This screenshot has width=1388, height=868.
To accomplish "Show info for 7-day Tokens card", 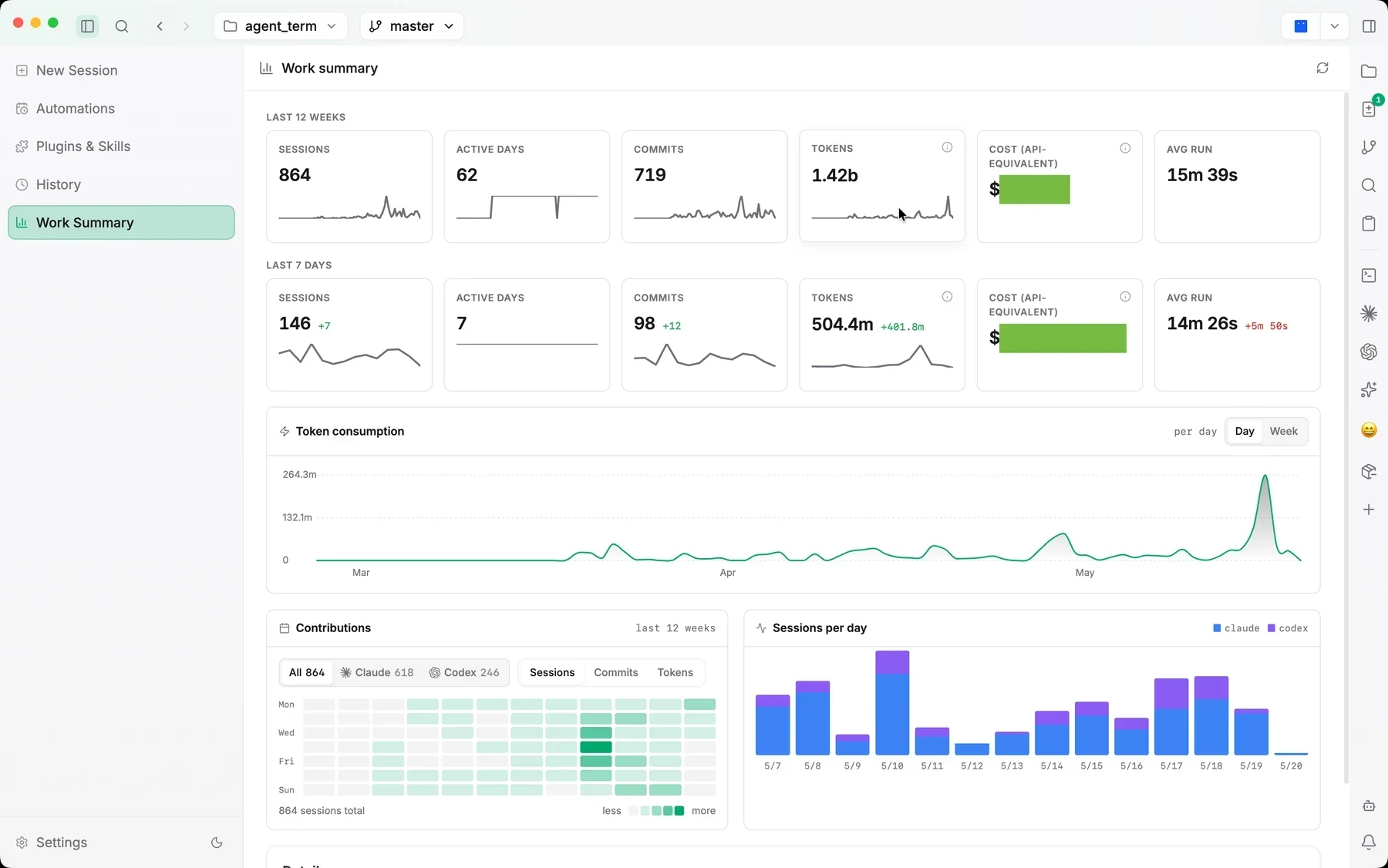I will pos(947,297).
